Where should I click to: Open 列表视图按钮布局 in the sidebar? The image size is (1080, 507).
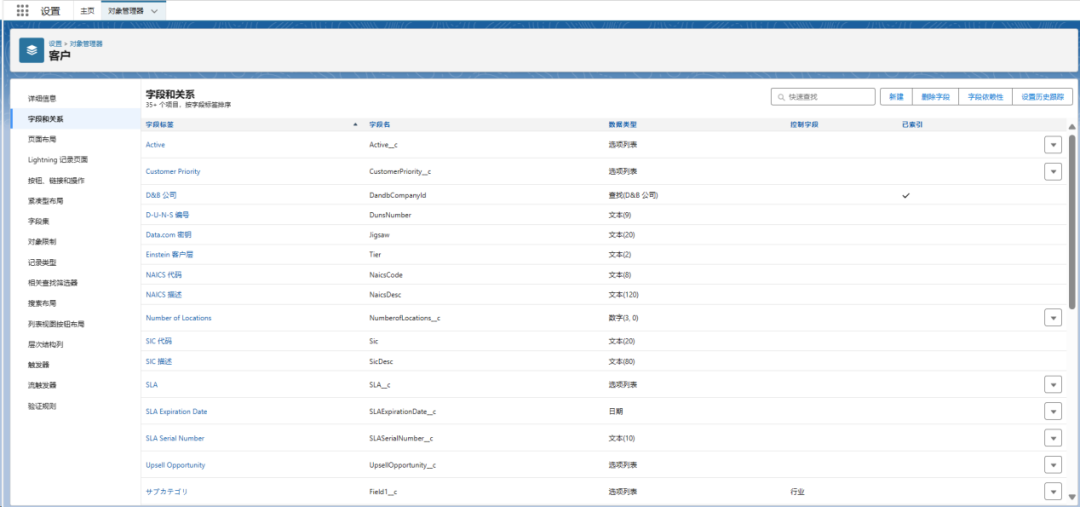pos(56,324)
